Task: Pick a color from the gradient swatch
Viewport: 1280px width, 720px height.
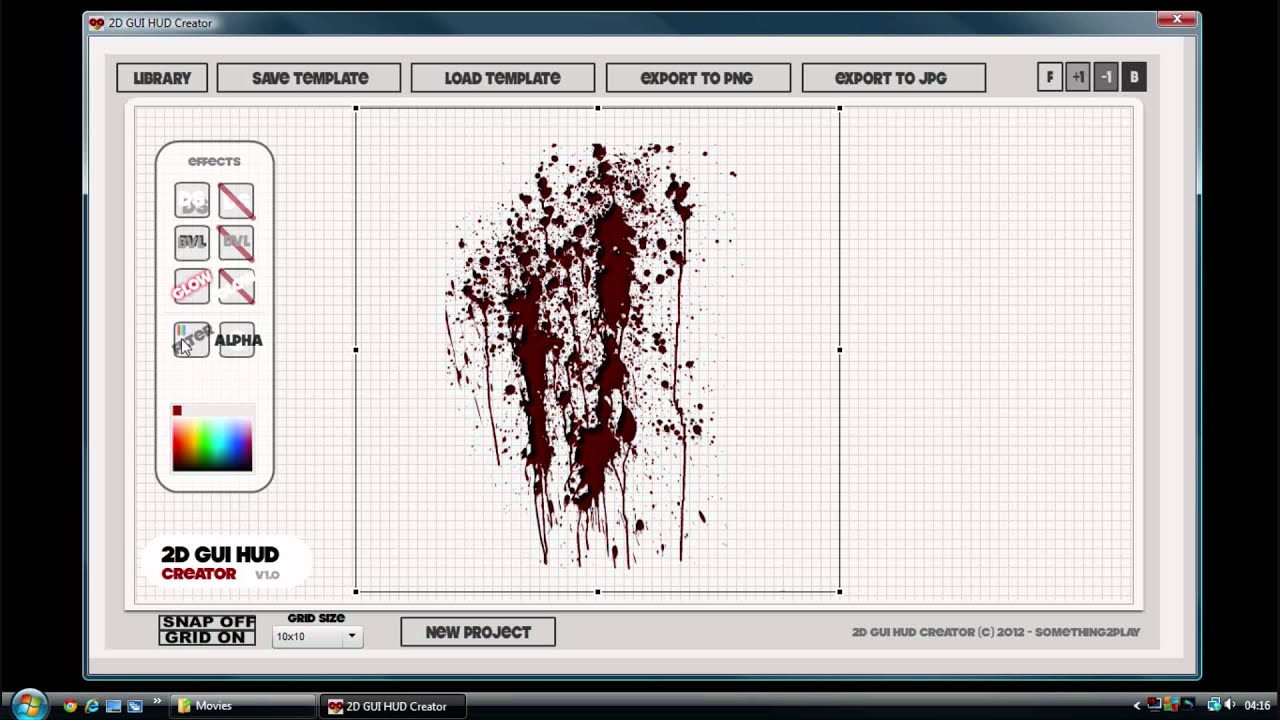Action: click(x=212, y=443)
